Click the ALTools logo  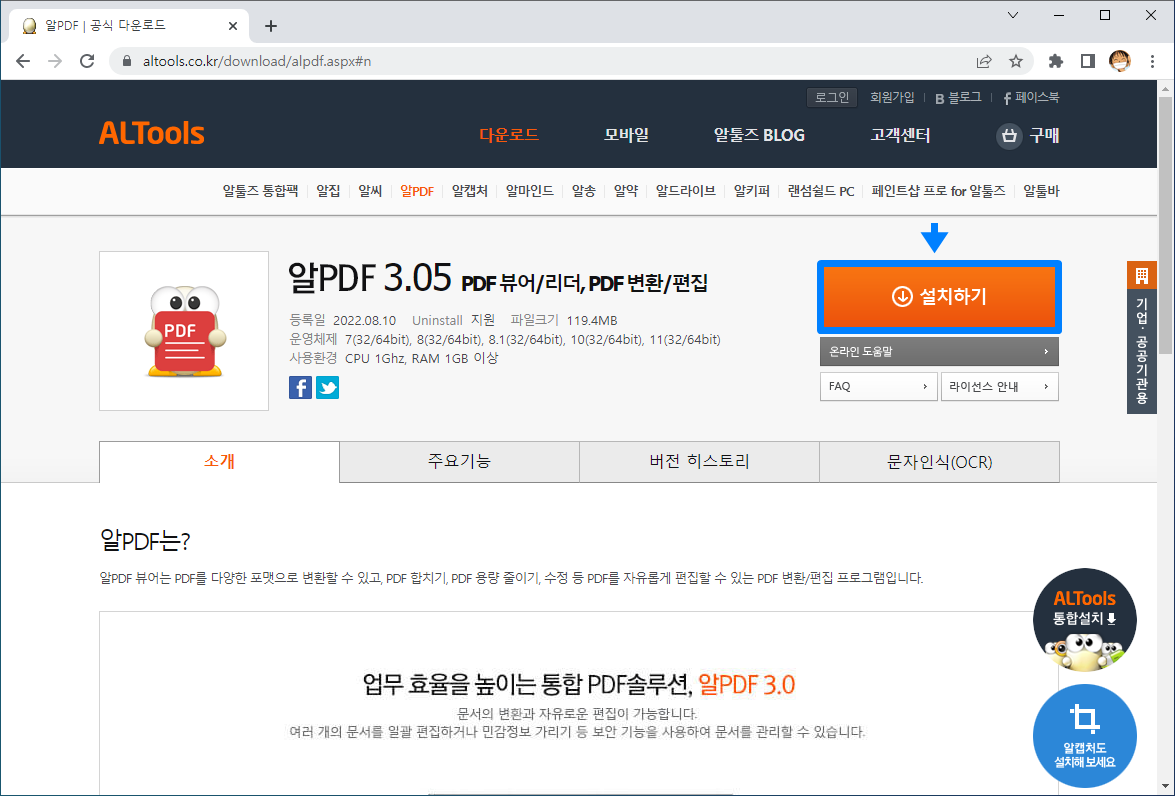click(151, 133)
